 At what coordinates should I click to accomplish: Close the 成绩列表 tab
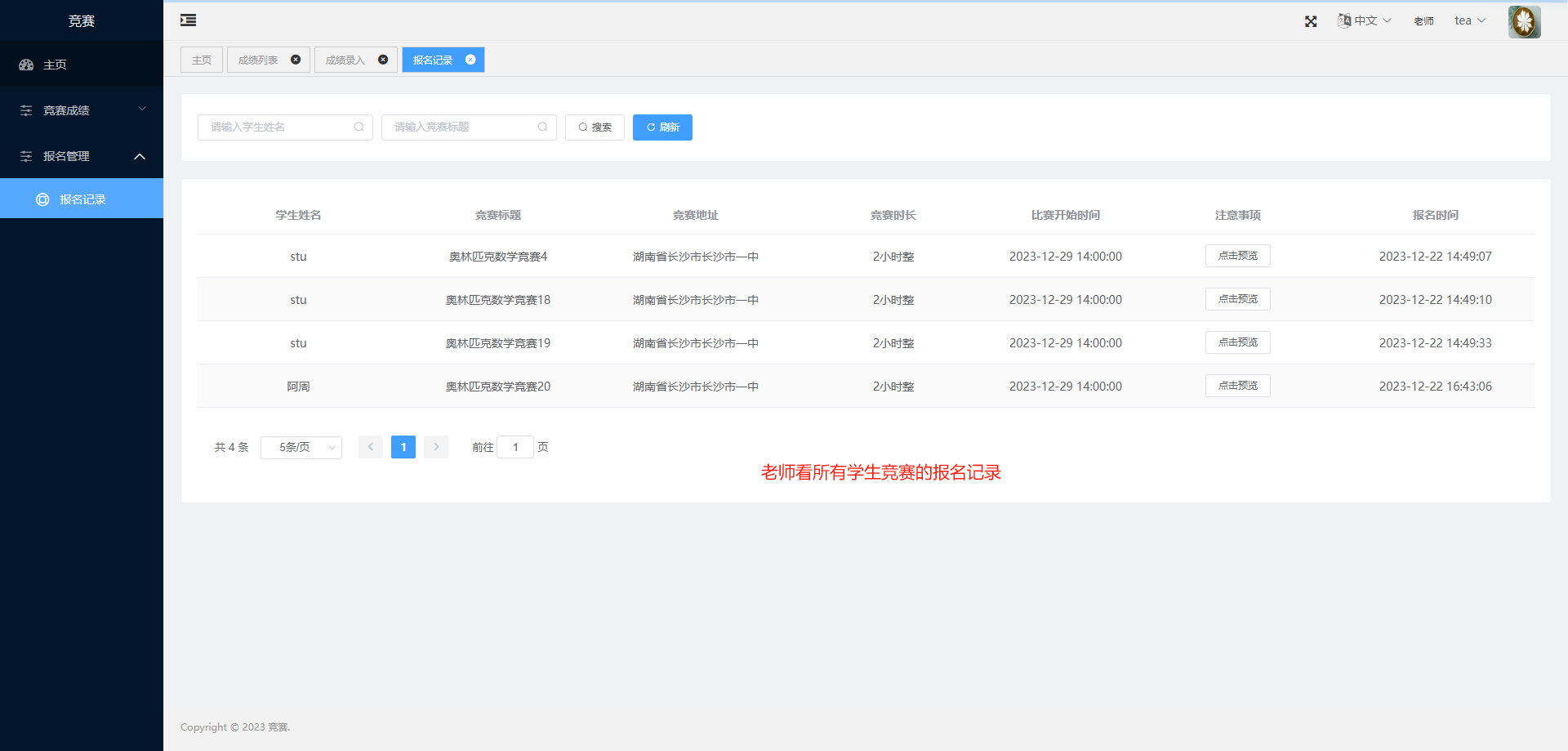pos(296,59)
